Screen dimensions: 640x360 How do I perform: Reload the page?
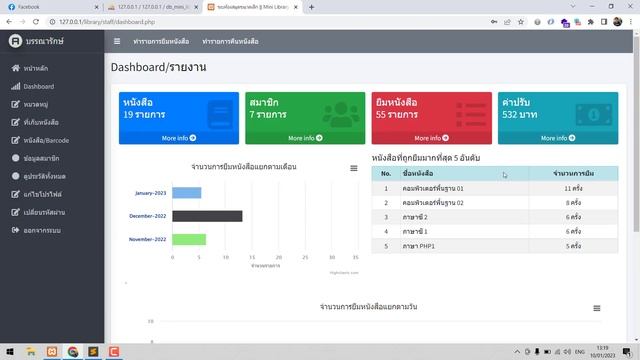[36, 22]
